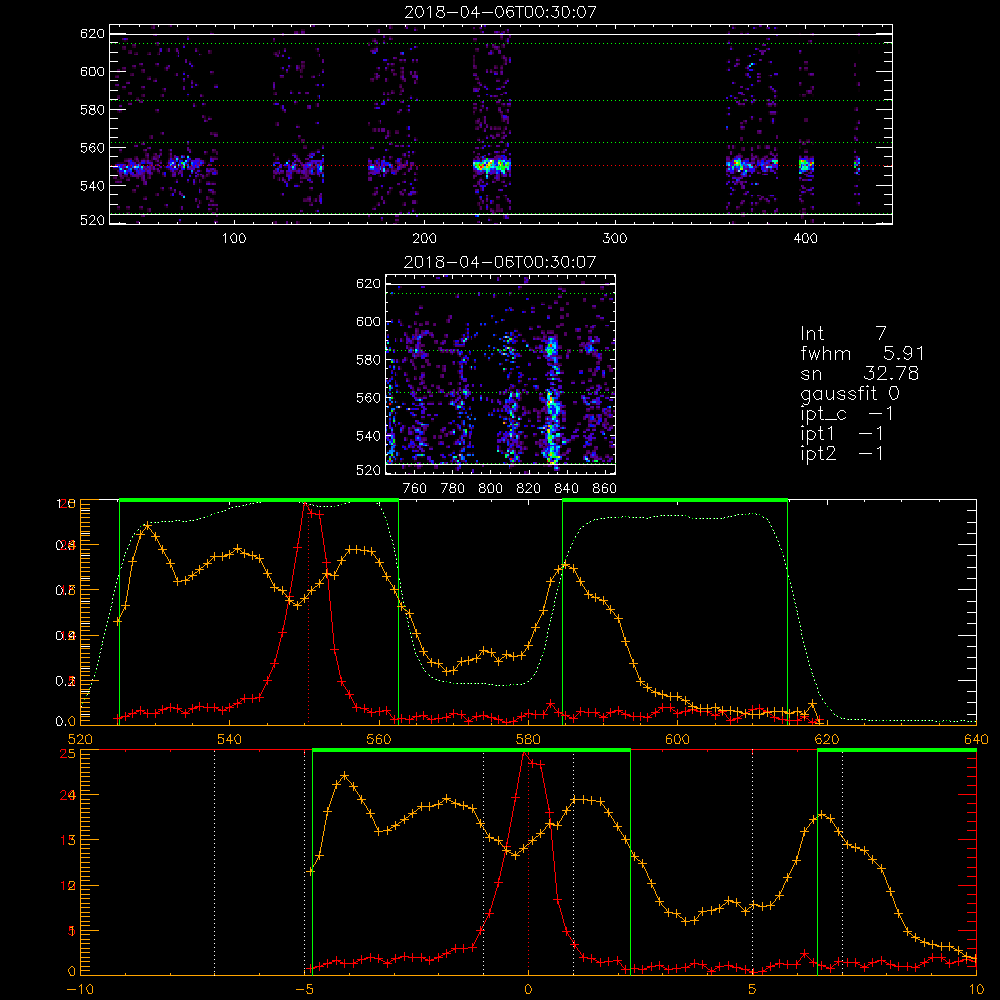
Task: Click x-axis label 5 under the bottom plot
Action: pyautogui.click(x=753, y=989)
